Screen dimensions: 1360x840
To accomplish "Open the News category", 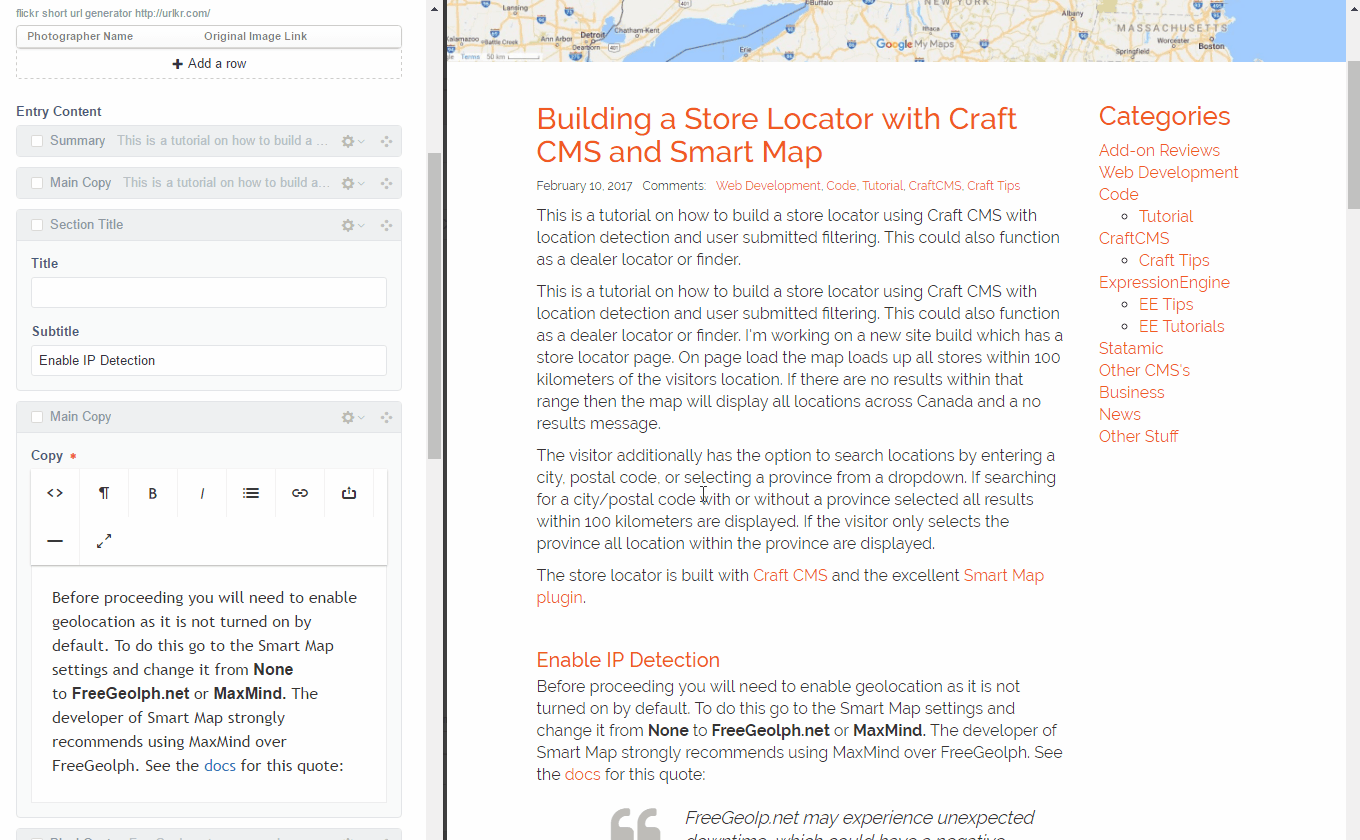I will click(x=1120, y=414).
